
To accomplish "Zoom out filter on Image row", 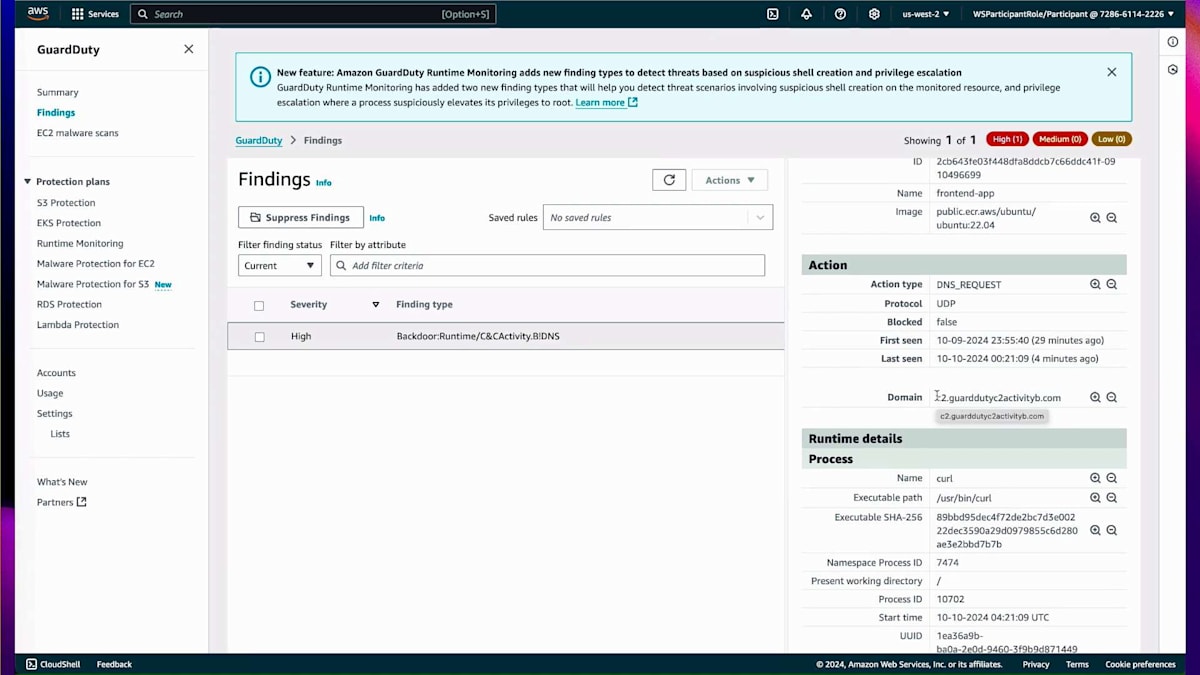I will pos(1111,218).
